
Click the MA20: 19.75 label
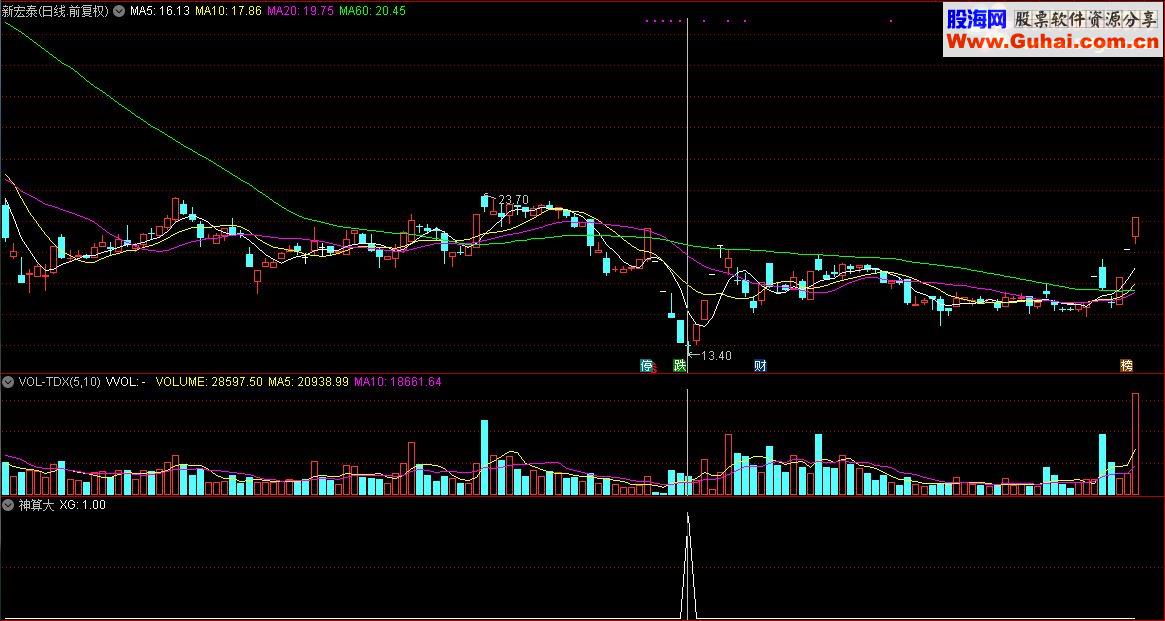[300, 11]
